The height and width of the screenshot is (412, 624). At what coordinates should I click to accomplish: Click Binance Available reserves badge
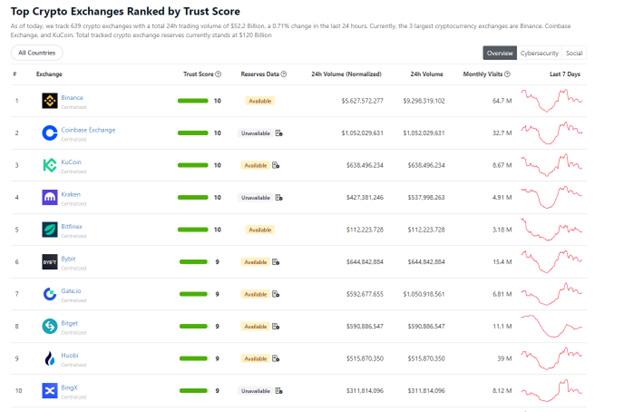click(260, 101)
